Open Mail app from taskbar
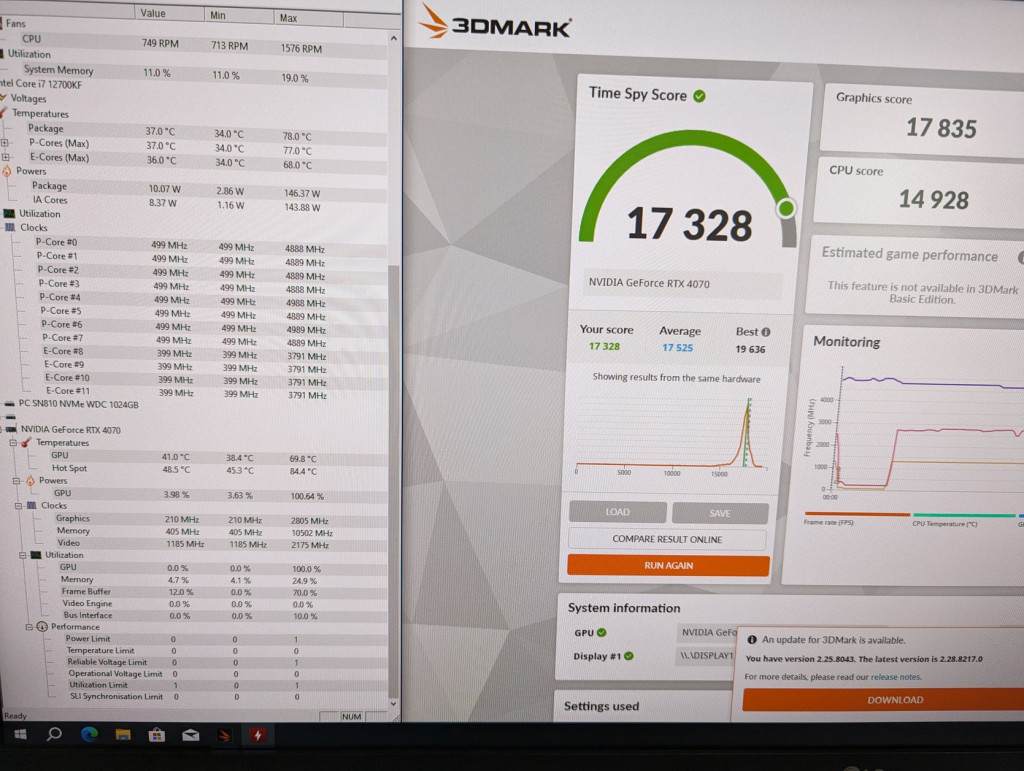Screen dimensions: 1024x771 [x=191, y=735]
